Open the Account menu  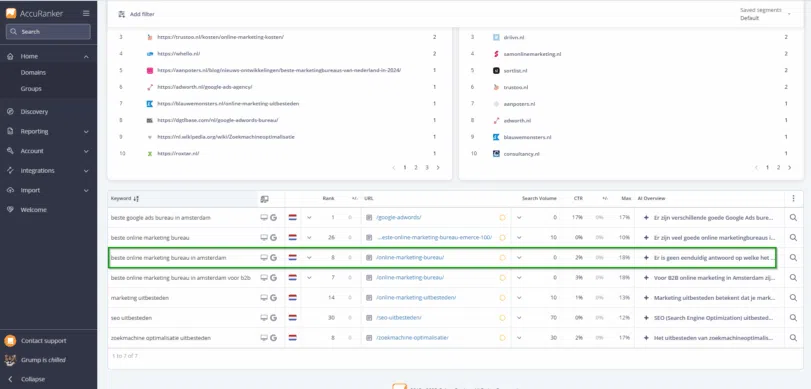(x=32, y=151)
